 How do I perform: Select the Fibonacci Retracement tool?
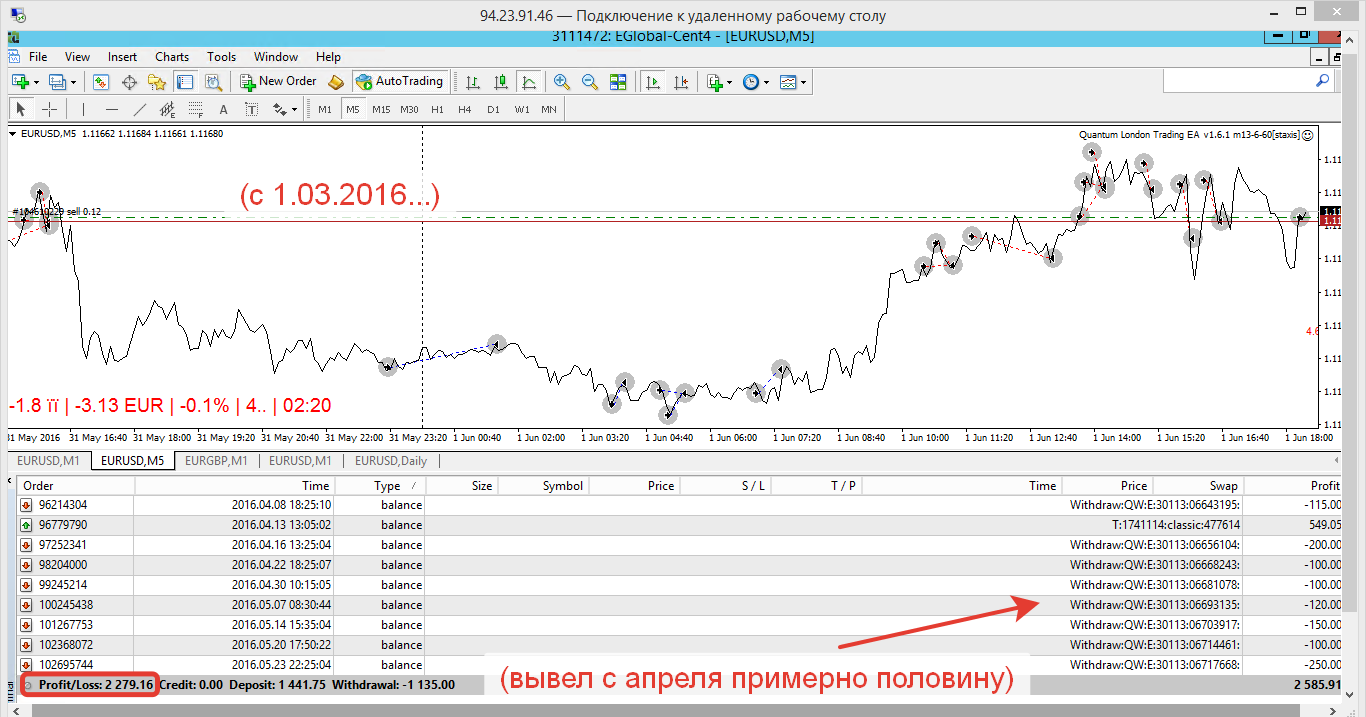coord(195,109)
